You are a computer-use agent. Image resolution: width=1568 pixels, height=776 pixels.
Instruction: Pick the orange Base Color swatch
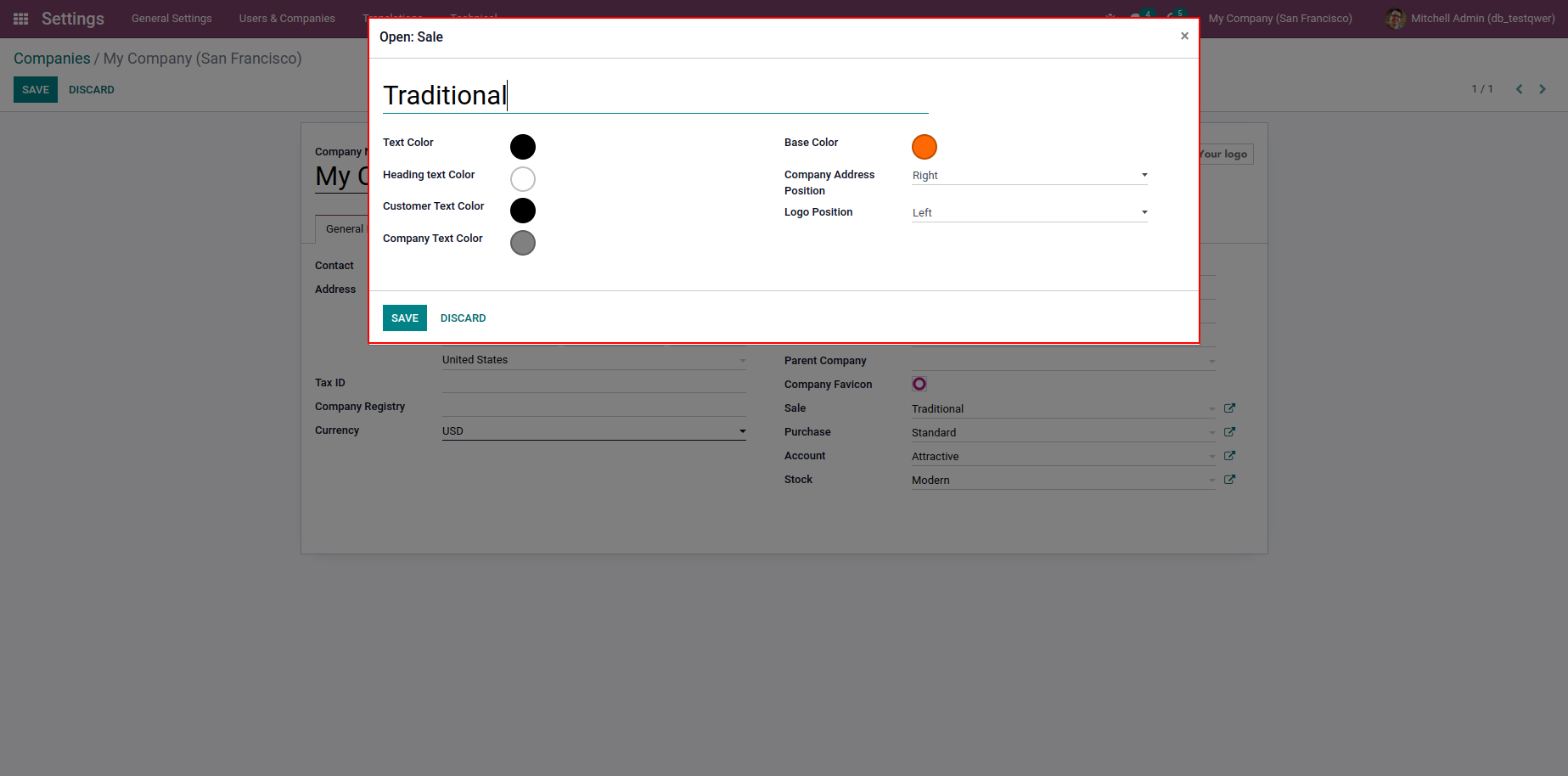[x=925, y=147]
